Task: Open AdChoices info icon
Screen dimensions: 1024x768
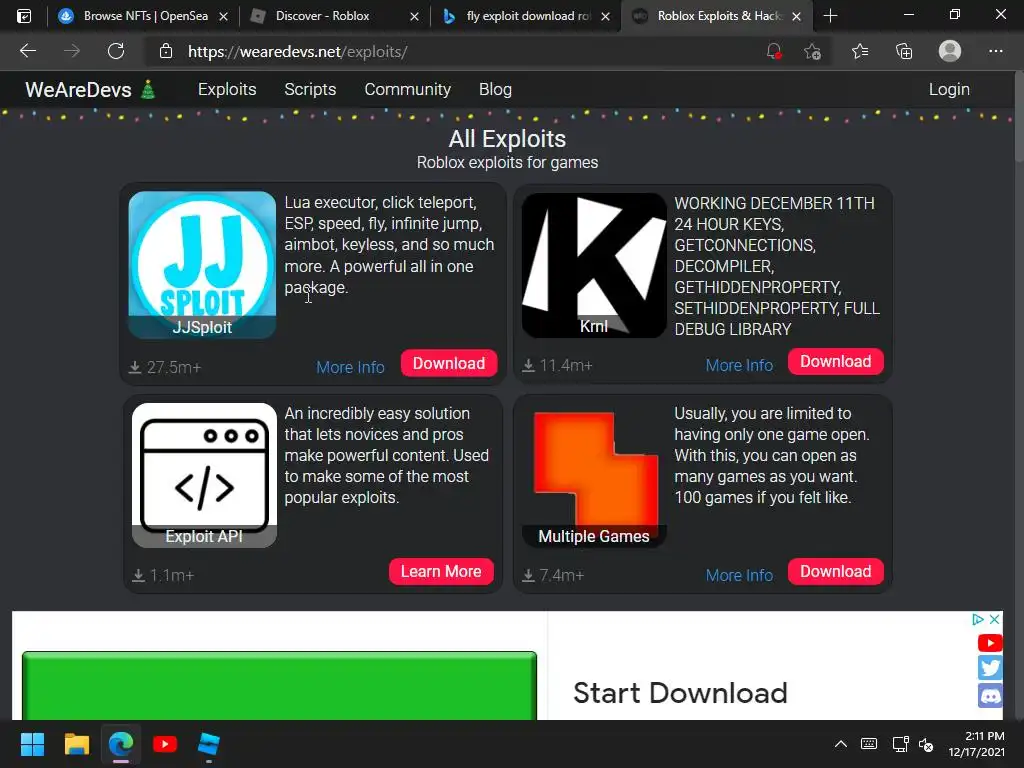Action: [978, 619]
